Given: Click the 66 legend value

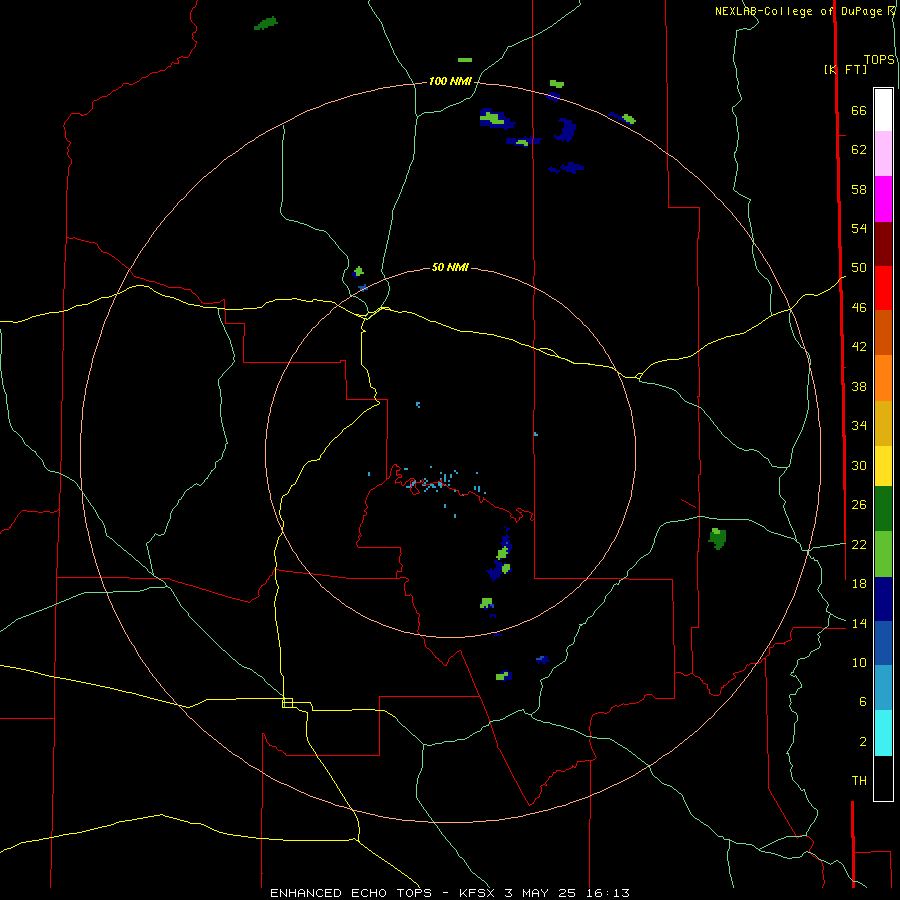Looking at the screenshot, I should pyautogui.click(x=859, y=110).
